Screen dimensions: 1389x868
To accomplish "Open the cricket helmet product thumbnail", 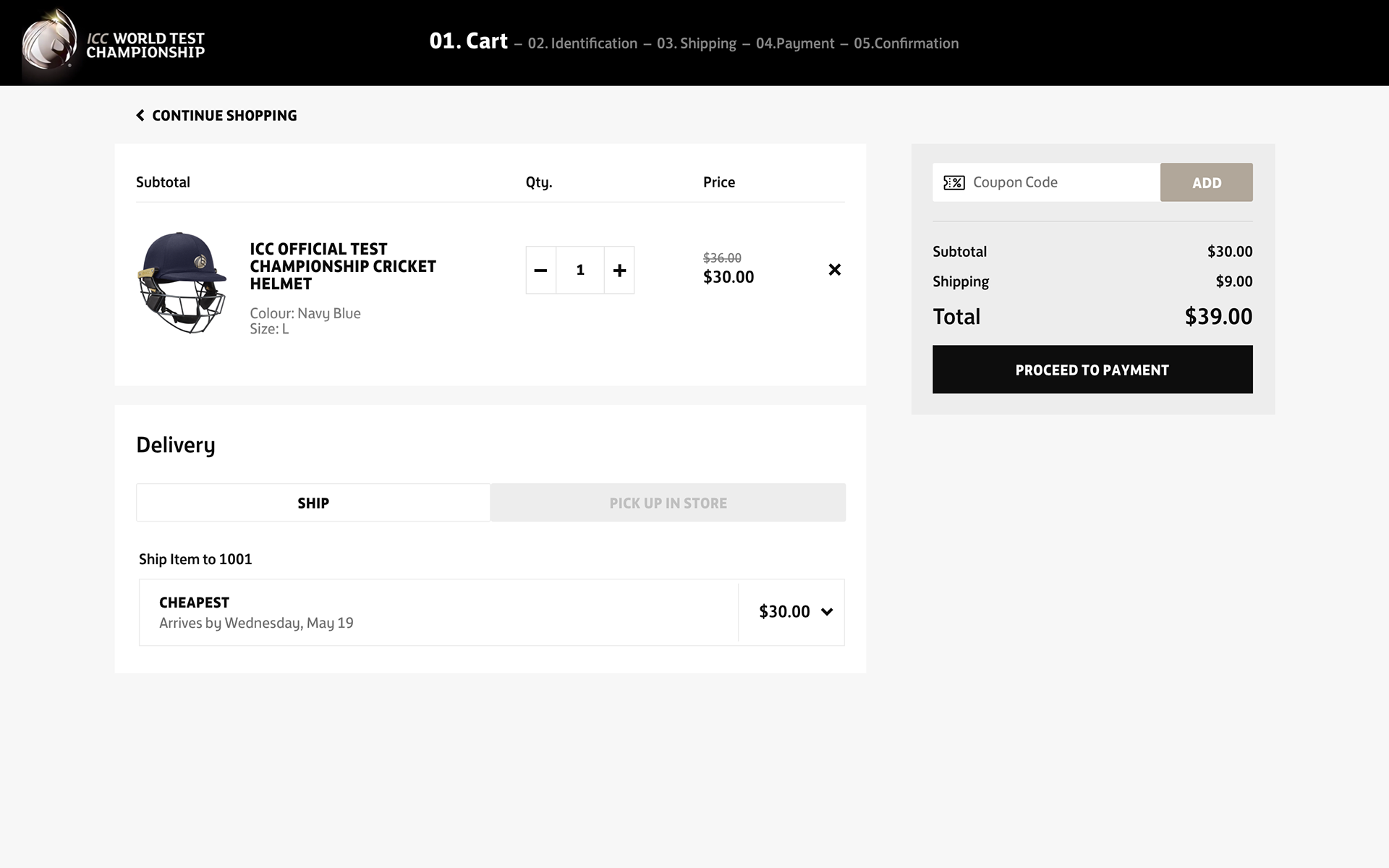I will tap(182, 283).
